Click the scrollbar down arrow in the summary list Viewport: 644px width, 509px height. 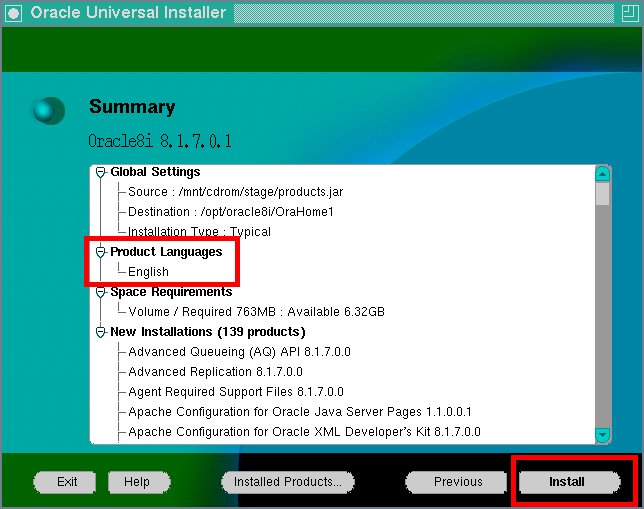[603, 435]
